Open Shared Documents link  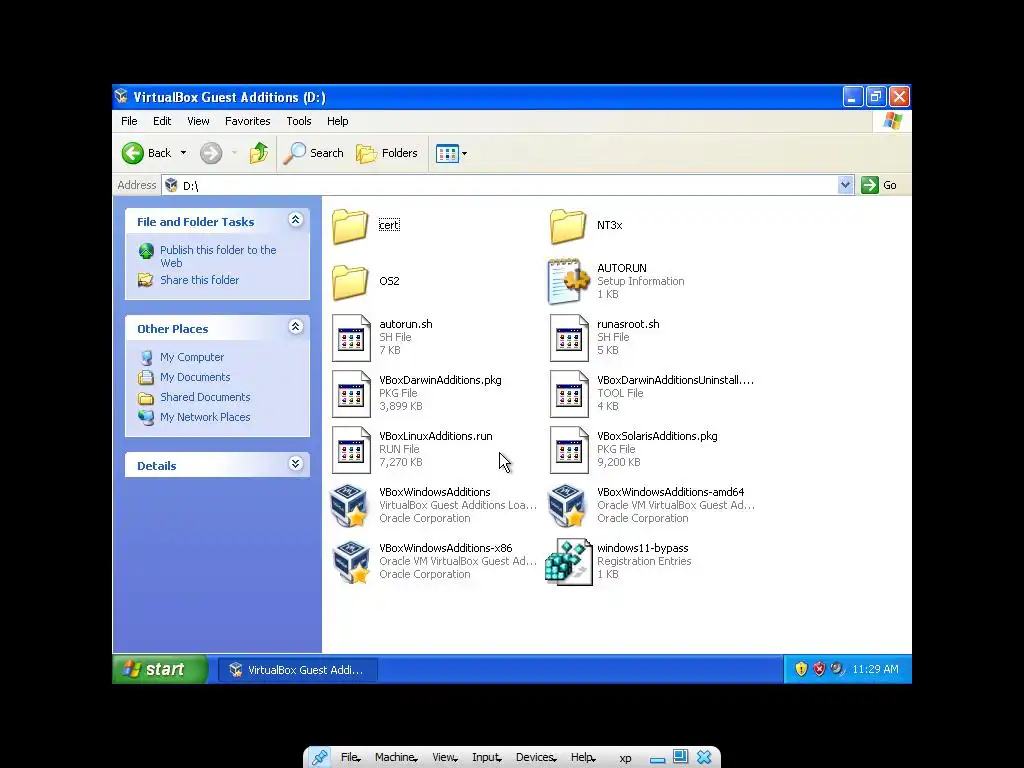(205, 397)
